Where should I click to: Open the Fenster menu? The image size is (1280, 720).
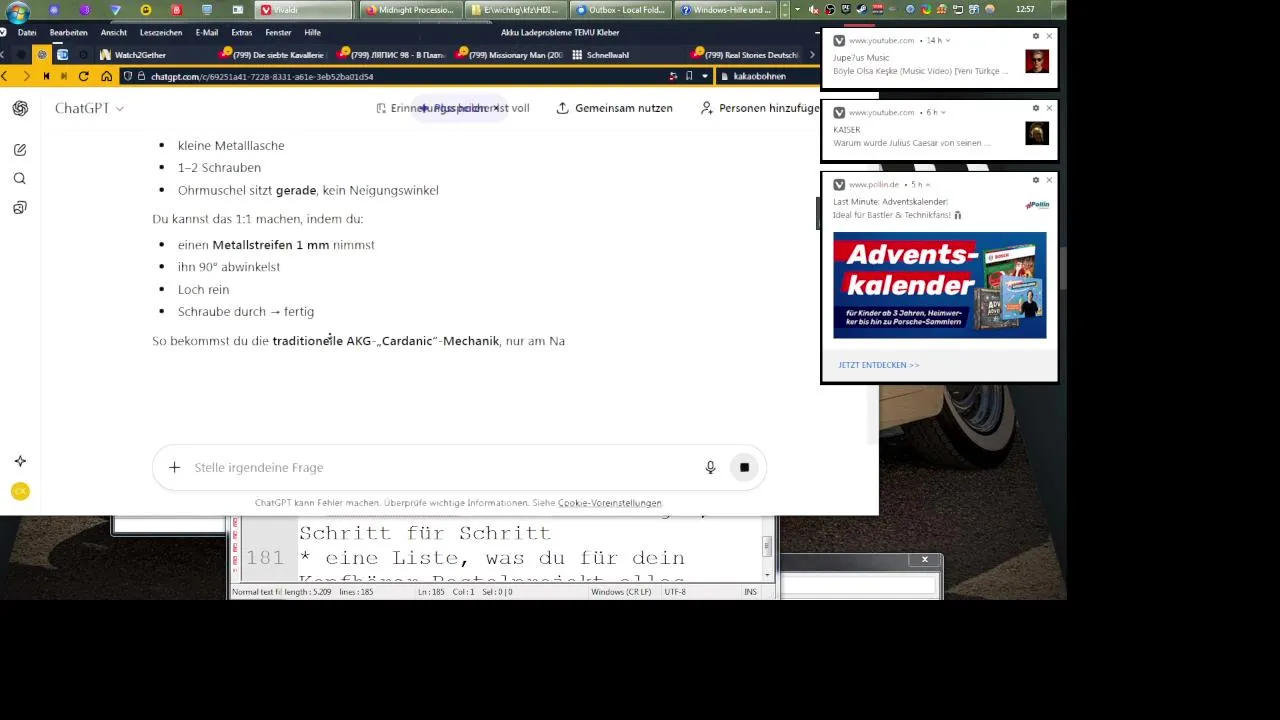pyautogui.click(x=279, y=33)
